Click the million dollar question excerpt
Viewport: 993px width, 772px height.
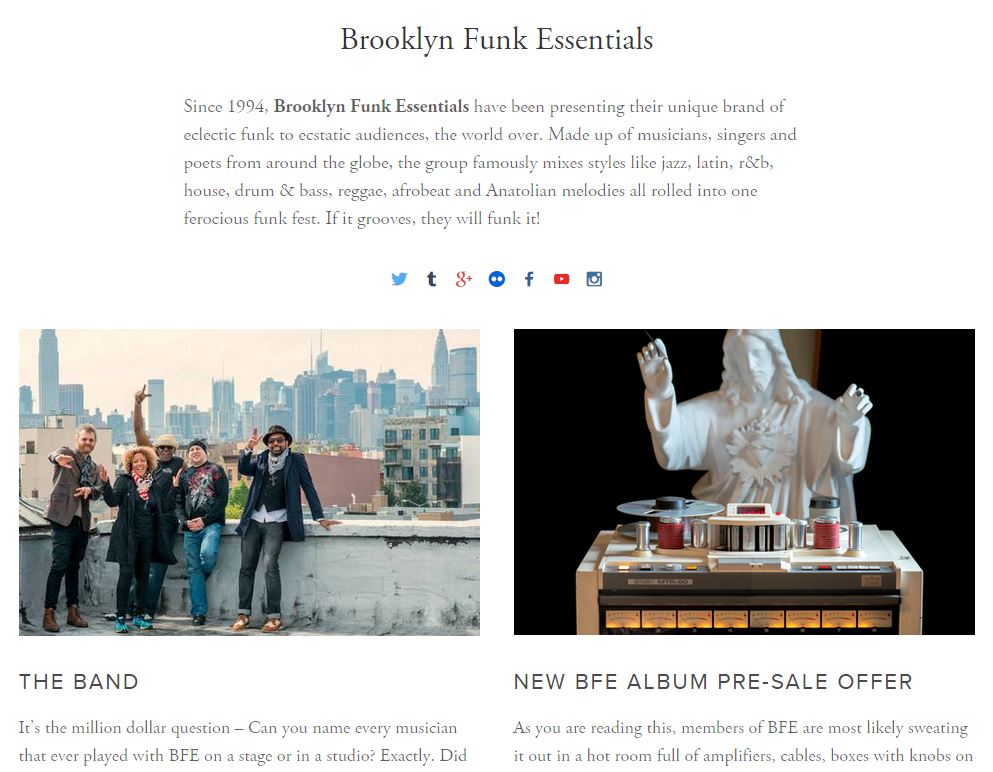coord(243,742)
